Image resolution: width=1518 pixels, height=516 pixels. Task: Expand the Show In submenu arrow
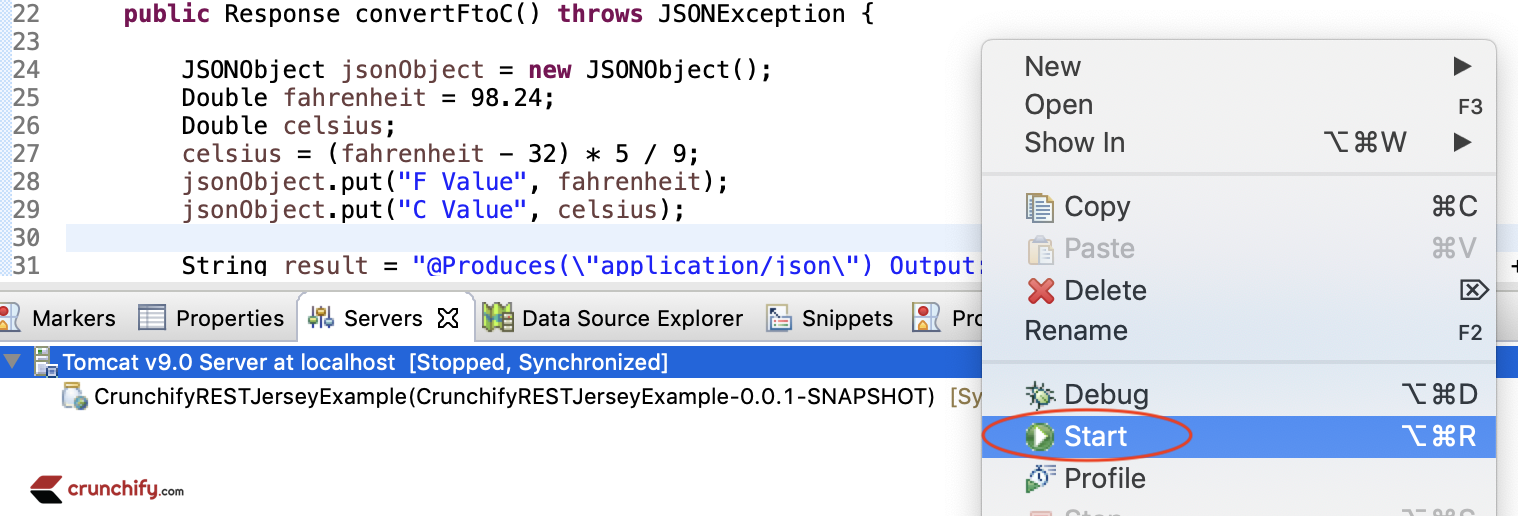click(1462, 143)
